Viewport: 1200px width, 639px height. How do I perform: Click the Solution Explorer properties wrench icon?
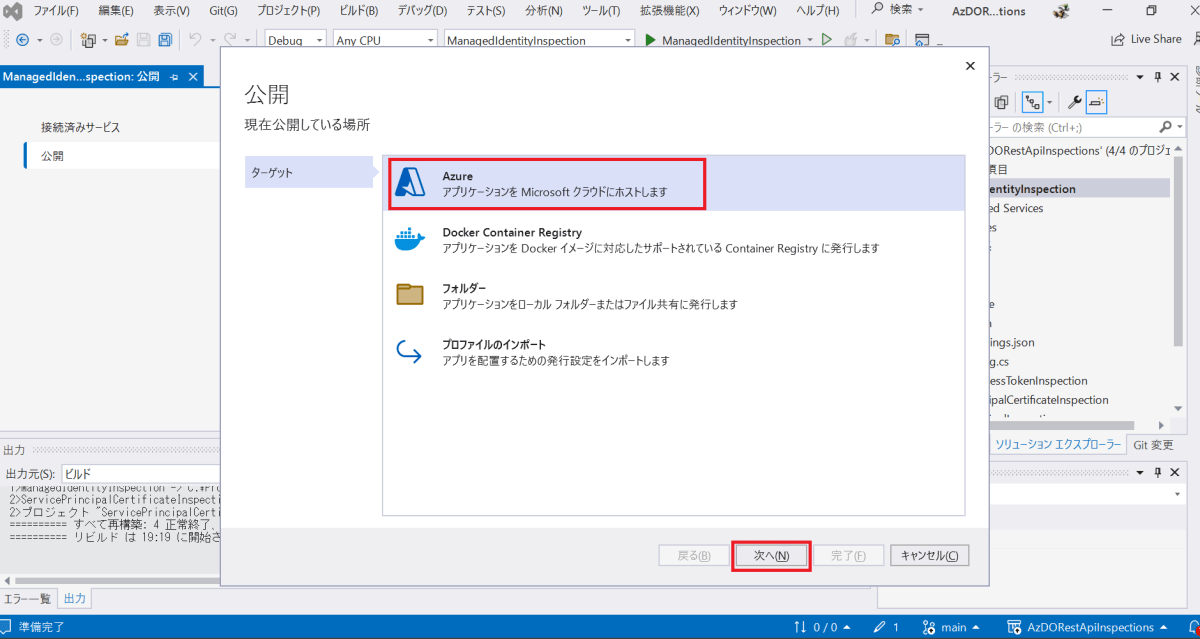1075,101
